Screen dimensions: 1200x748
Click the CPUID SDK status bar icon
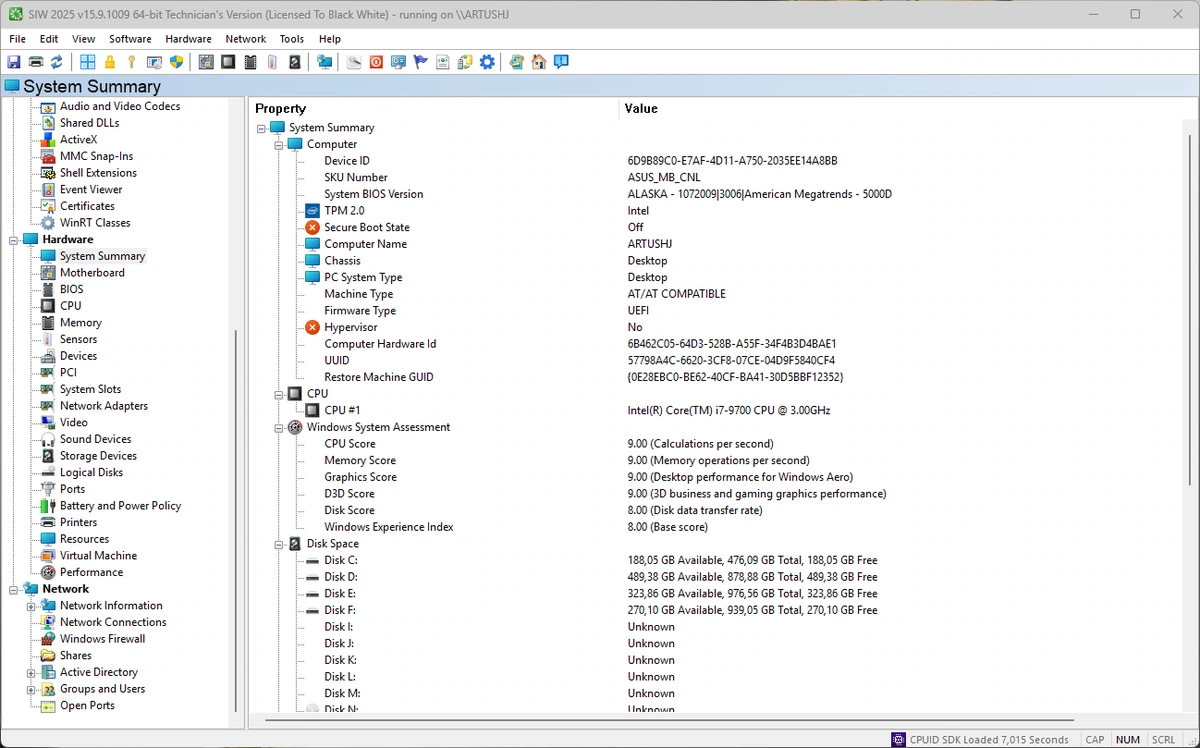(898, 739)
